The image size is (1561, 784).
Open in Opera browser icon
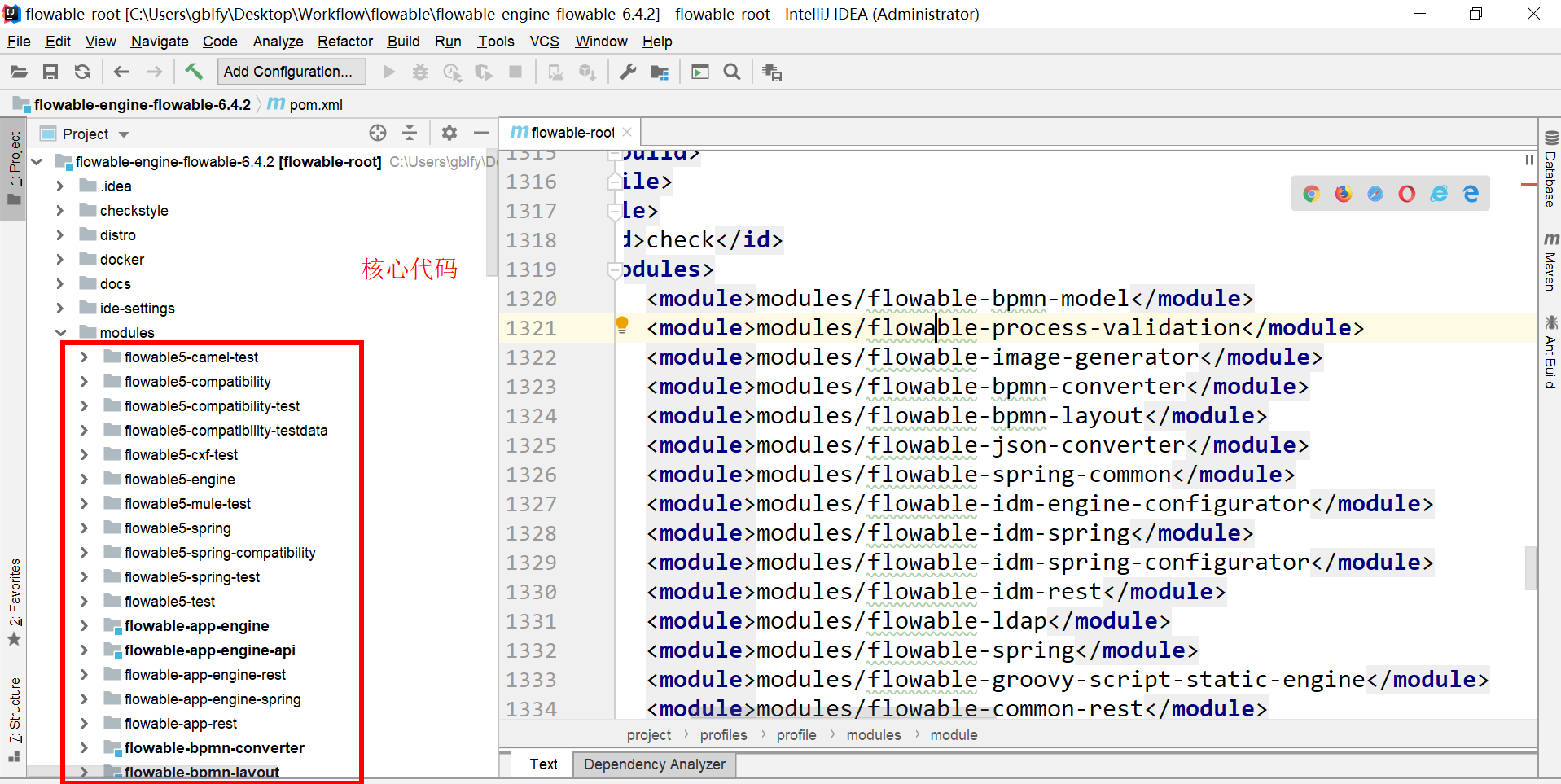(1407, 194)
